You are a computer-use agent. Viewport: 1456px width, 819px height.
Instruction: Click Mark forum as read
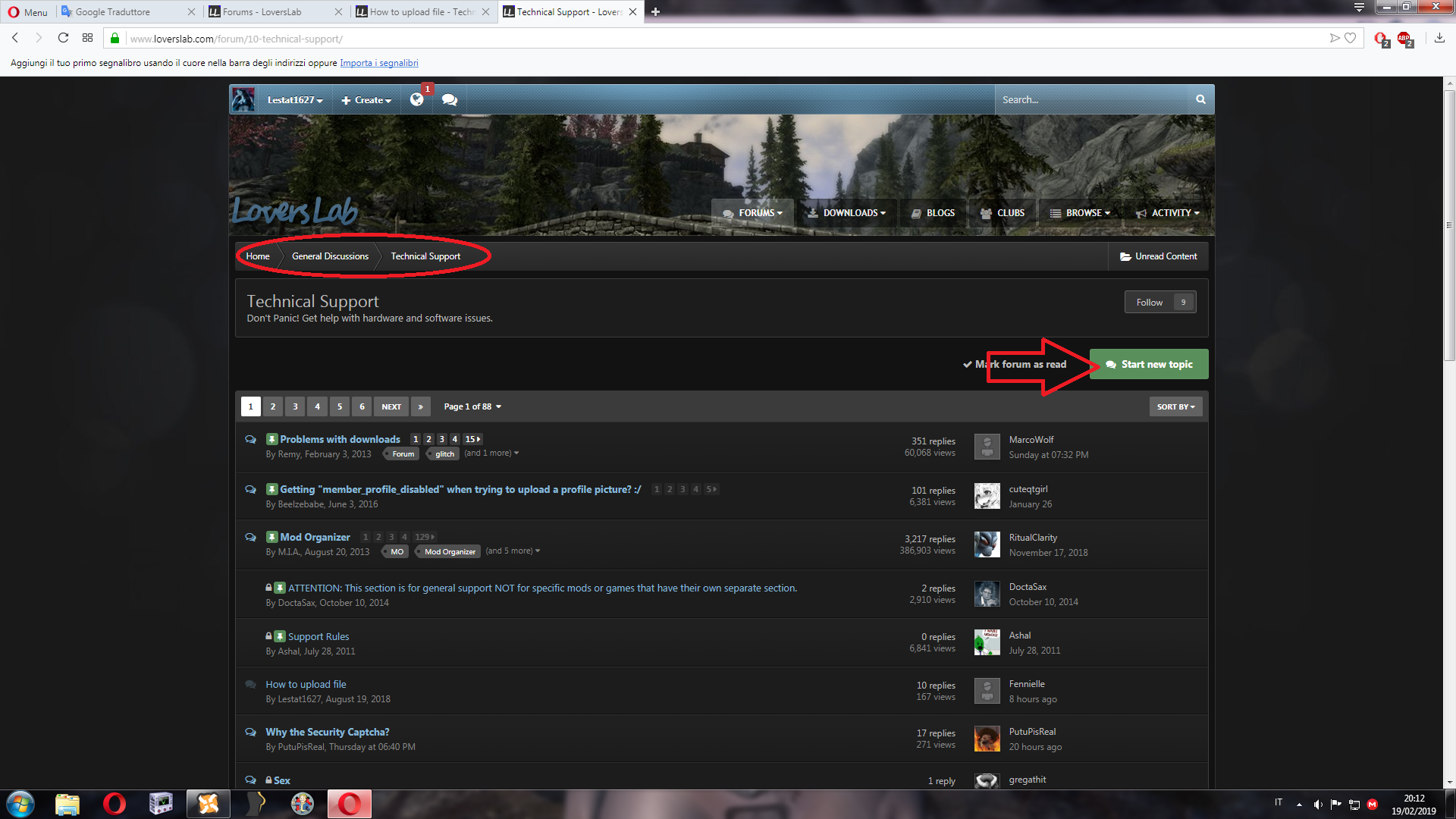pos(1014,364)
